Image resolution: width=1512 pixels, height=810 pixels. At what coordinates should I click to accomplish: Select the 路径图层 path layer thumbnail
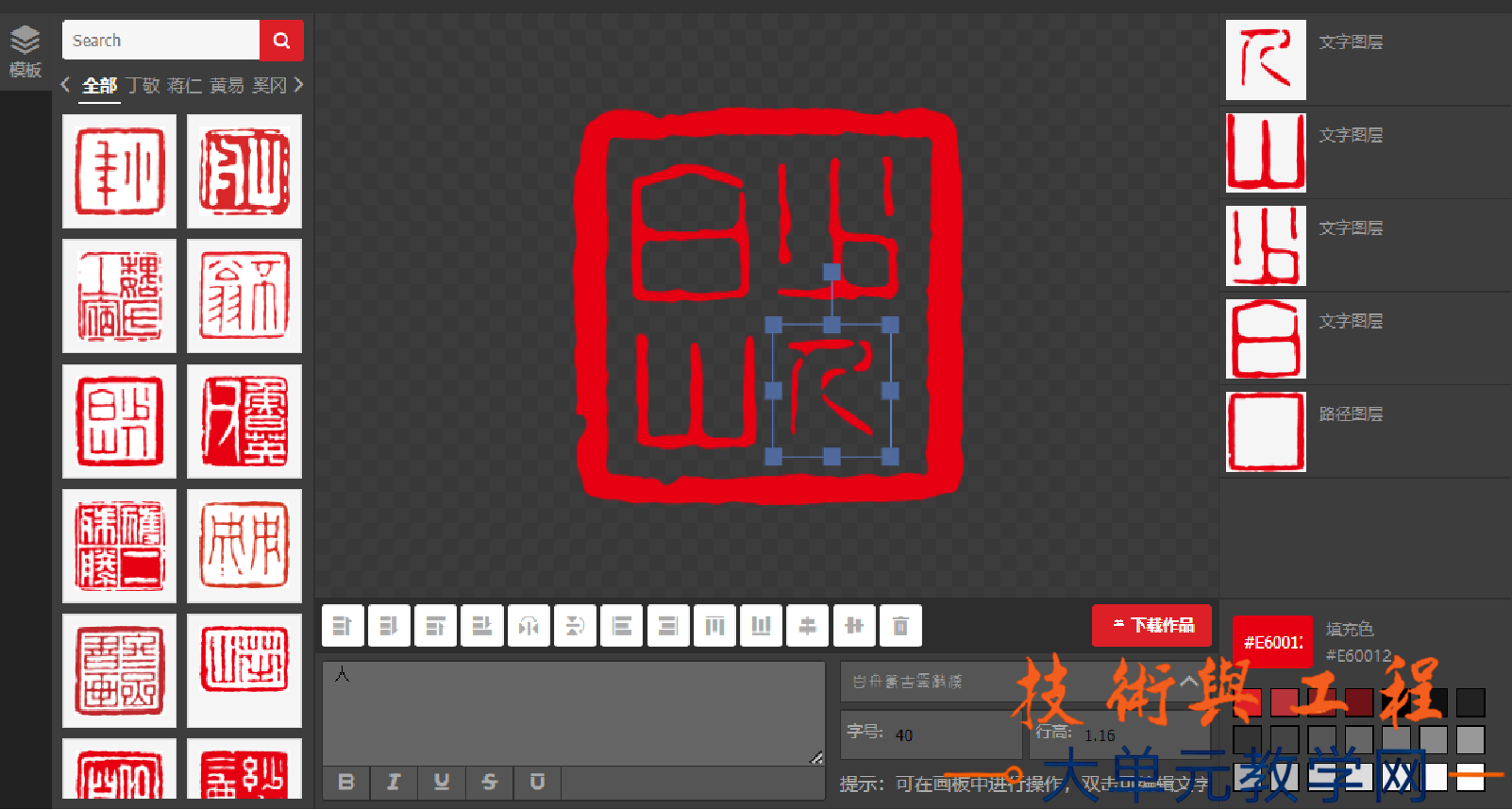point(1266,431)
